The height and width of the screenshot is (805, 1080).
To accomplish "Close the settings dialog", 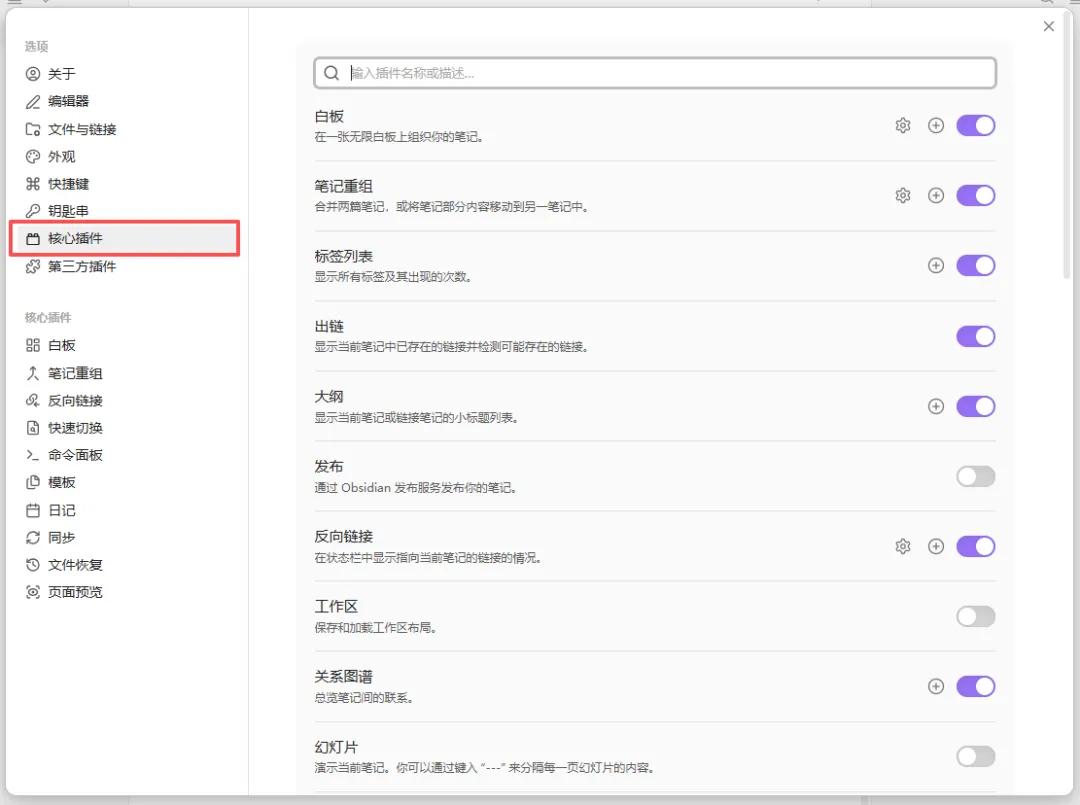I will coord(1048,26).
